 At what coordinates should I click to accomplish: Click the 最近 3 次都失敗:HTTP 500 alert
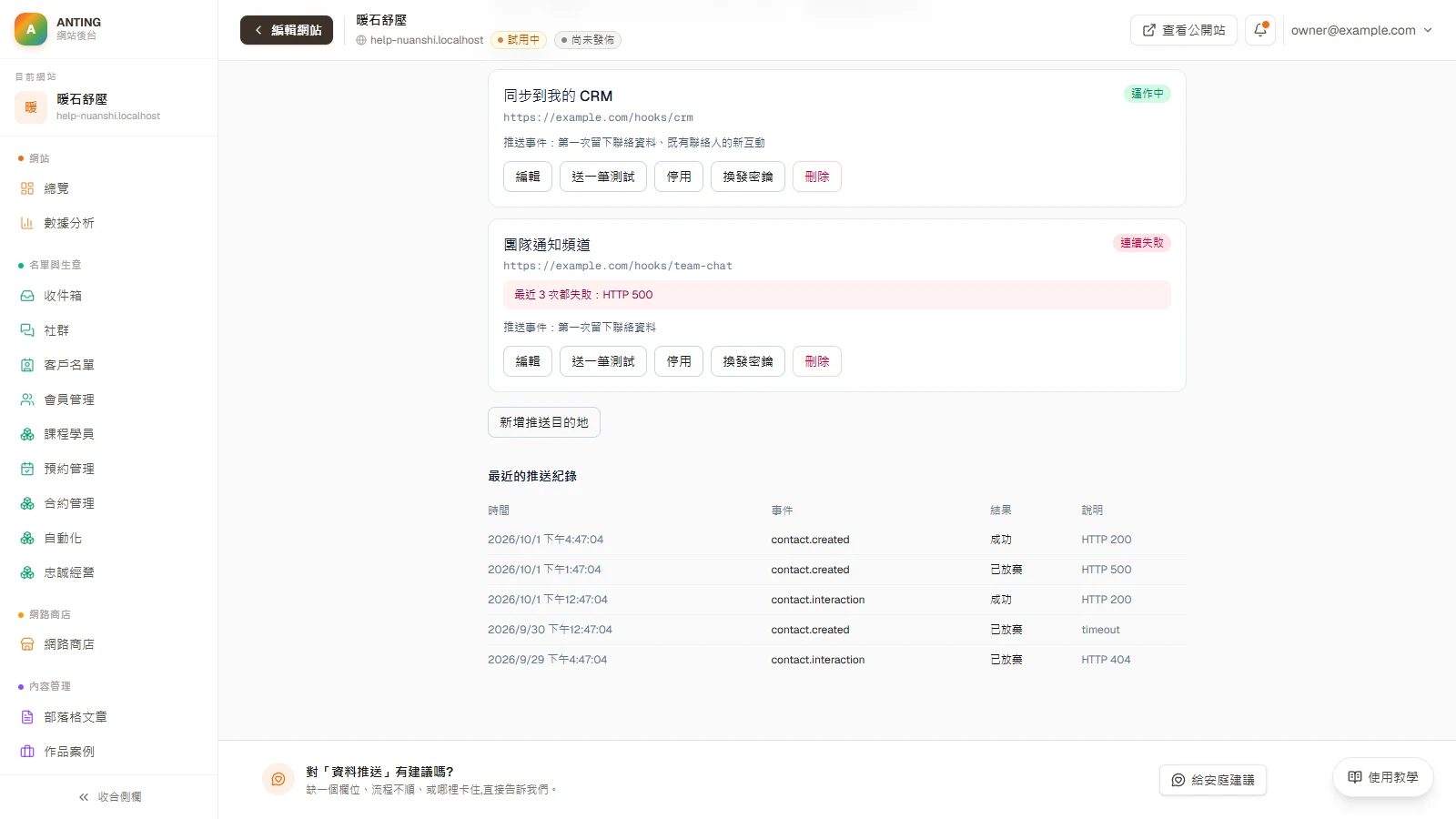coord(837,295)
